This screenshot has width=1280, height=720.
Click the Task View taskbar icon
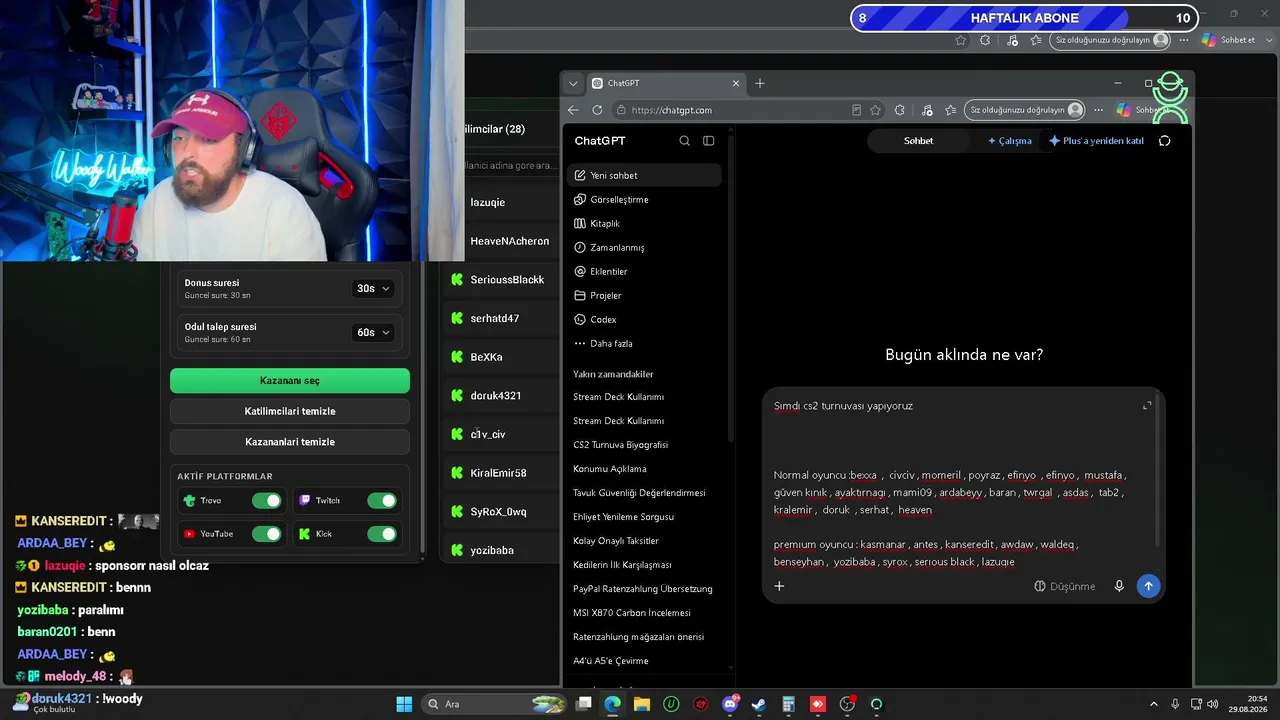[x=584, y=704]
